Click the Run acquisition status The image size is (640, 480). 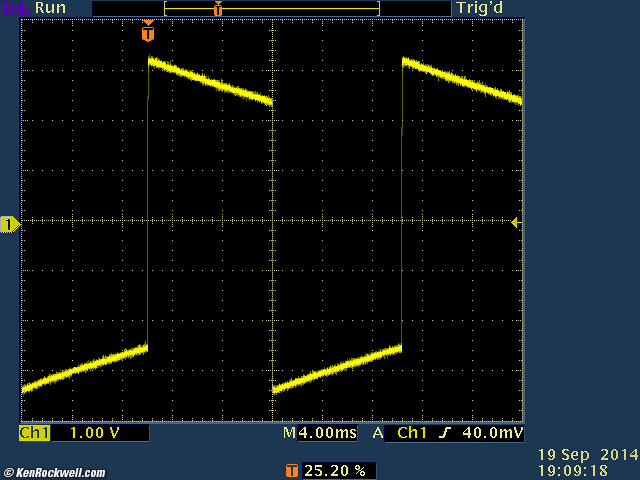[51, 8]
